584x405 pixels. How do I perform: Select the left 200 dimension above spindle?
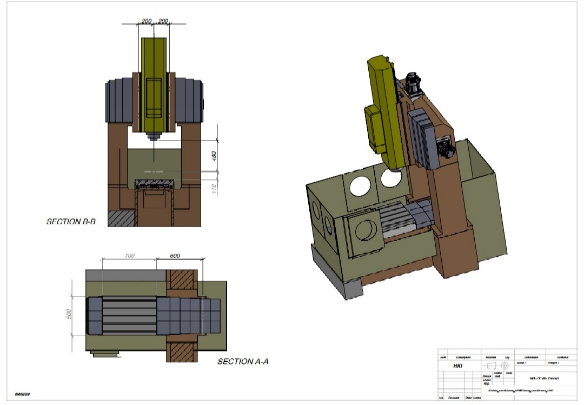click(x=147, y=21)
